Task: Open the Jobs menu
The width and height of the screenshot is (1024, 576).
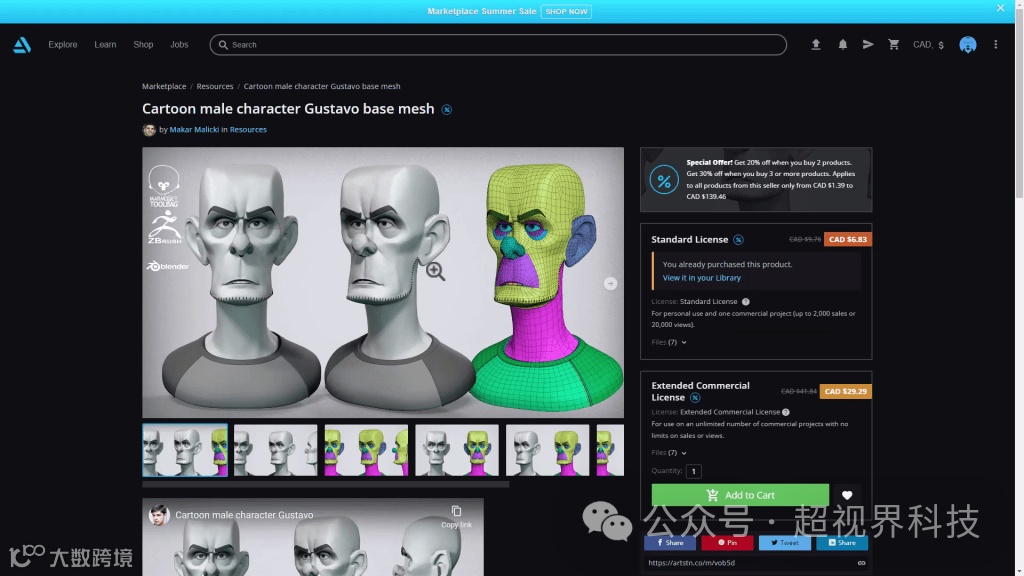Action: point(179,44)
